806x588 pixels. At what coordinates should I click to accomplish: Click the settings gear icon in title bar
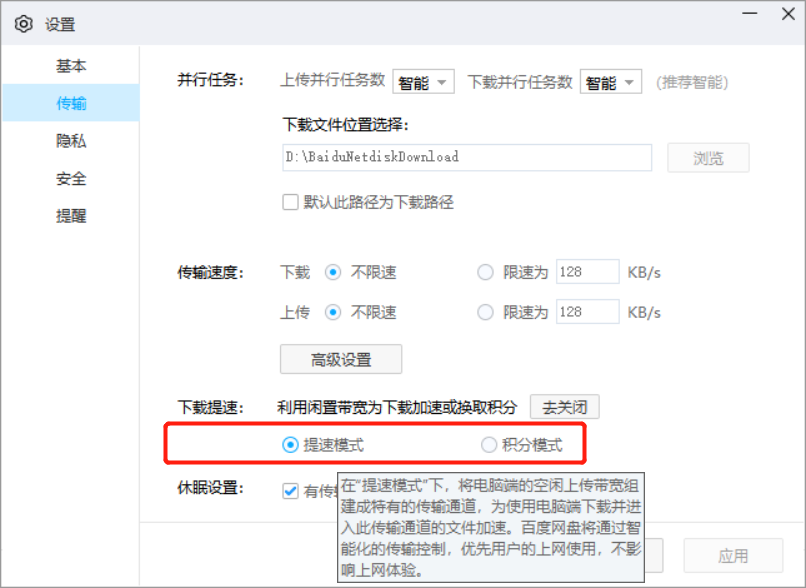pyautogui.click(x=23, y=24)
